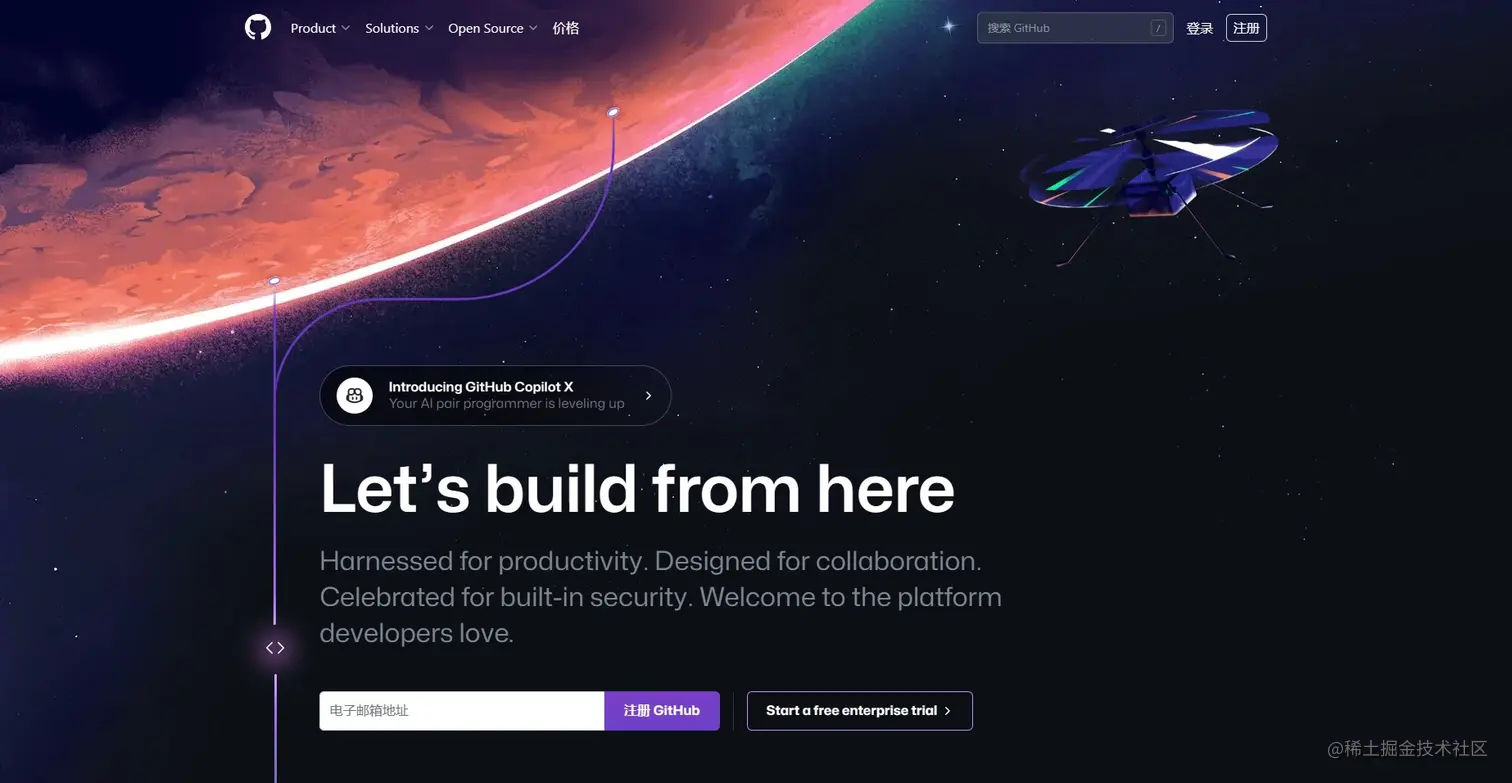Screen dimensions: 1512x783
Task: Expand the Open Source dropdown menu
Action: [493, 28]
